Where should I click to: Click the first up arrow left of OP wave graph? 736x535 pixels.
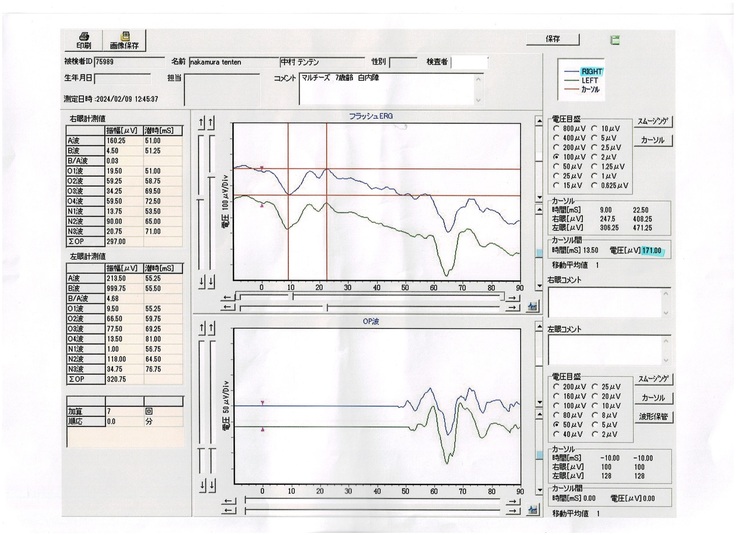203,329
